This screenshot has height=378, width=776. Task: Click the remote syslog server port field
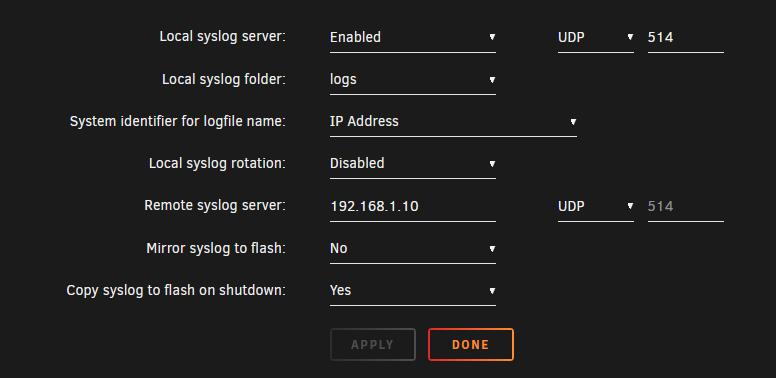(685, 206)
